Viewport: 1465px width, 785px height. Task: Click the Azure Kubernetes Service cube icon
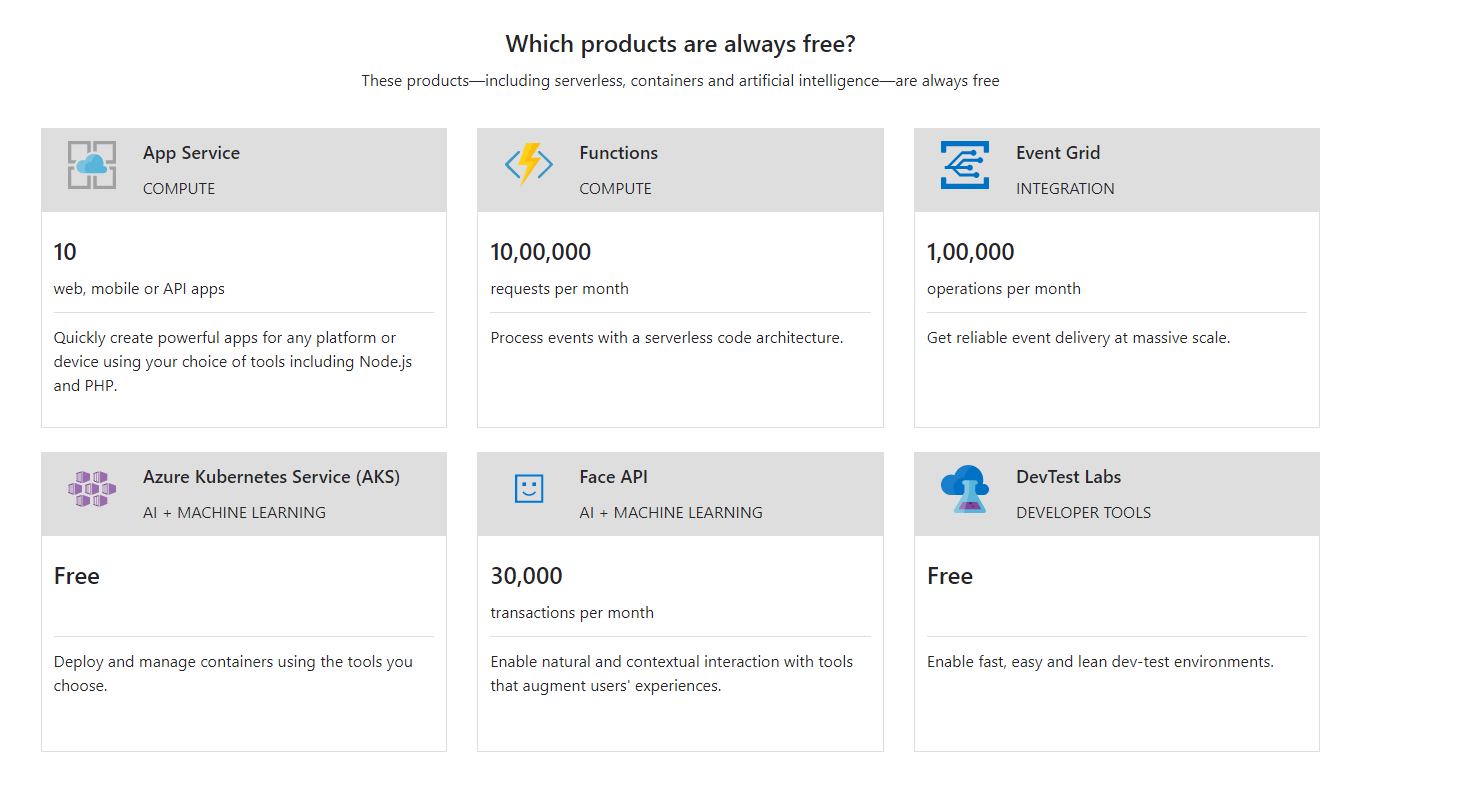92,489
